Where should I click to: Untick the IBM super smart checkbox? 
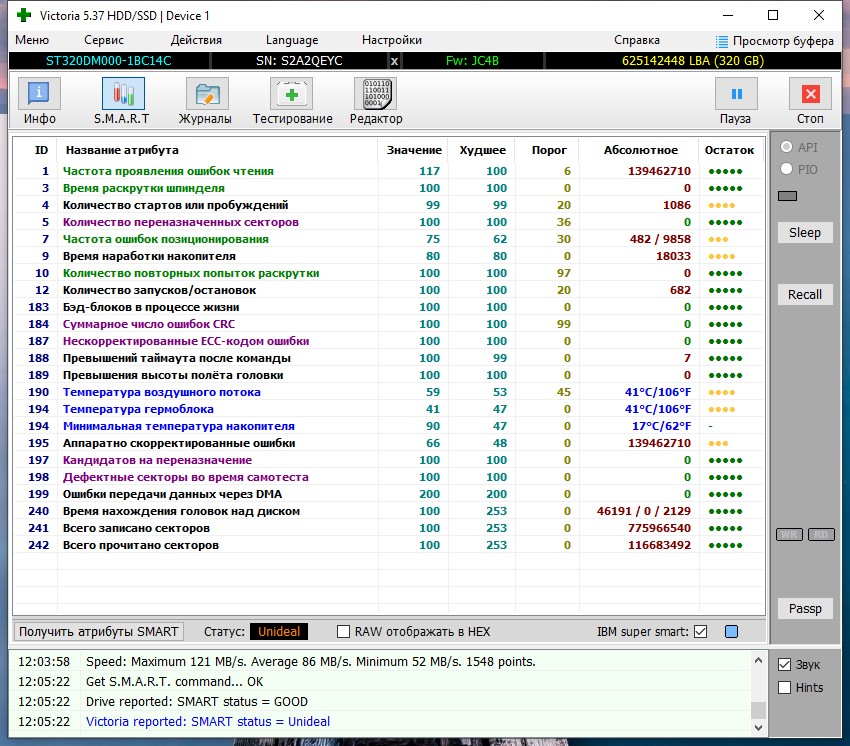coord(700,632)
